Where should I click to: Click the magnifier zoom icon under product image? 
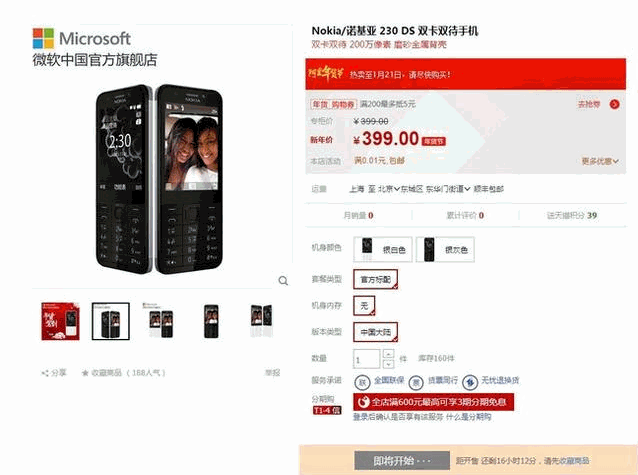point(283,281)
